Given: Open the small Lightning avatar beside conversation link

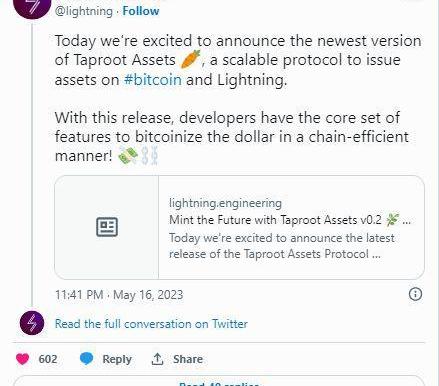Looking at the screenshot, I should tap(32, 323).
